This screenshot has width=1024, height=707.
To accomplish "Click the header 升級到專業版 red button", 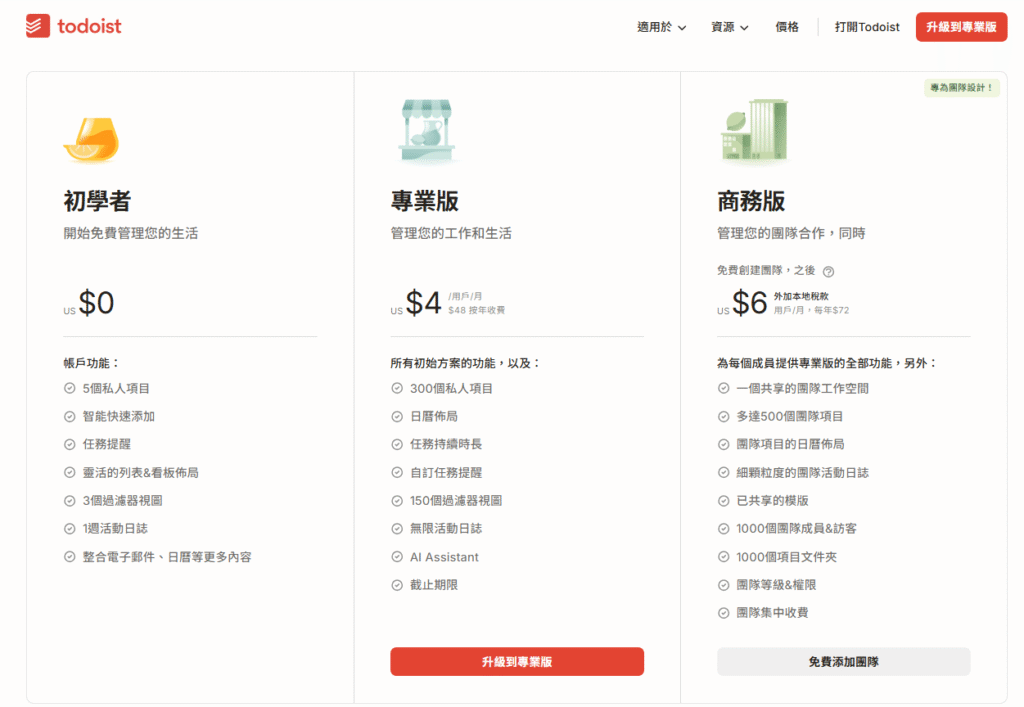I will point(961,27).
